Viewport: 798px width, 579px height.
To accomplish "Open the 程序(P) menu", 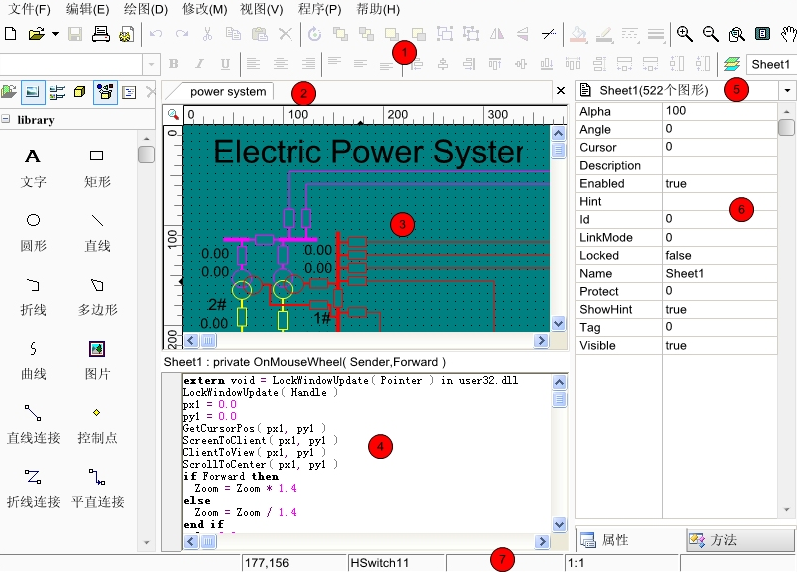I will 320,9.
